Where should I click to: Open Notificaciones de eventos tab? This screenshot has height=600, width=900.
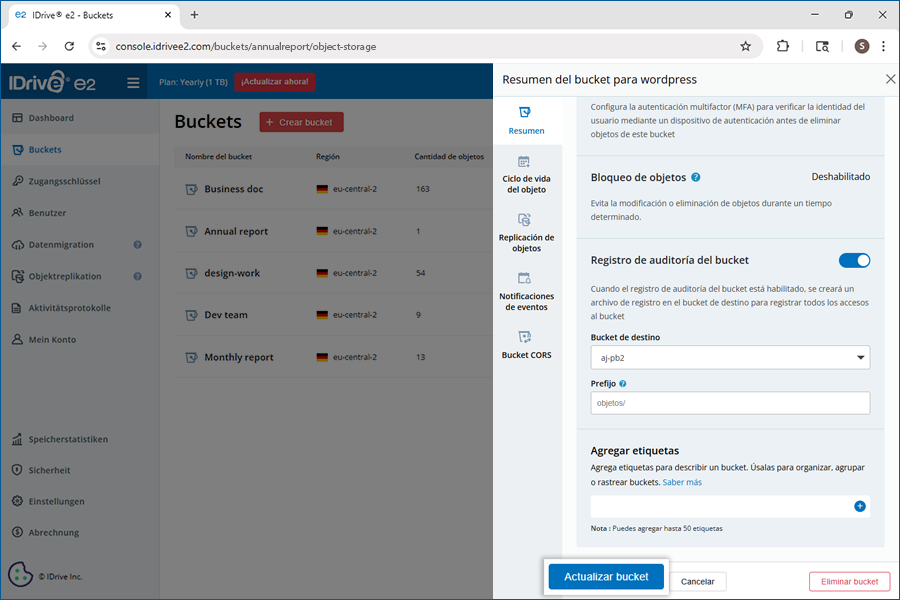point(526,292)
